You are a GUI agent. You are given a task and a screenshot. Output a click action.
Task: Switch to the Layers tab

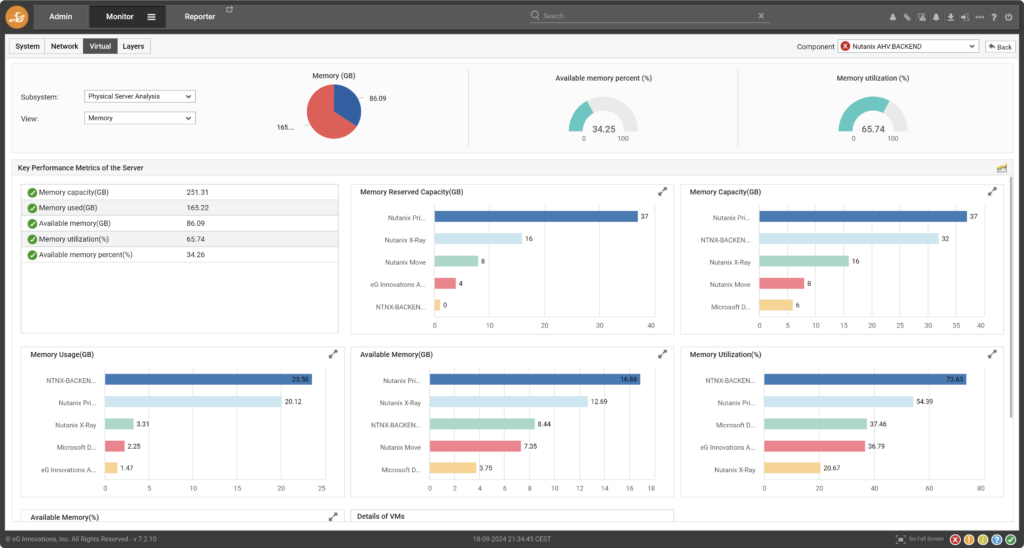point(133,46)
